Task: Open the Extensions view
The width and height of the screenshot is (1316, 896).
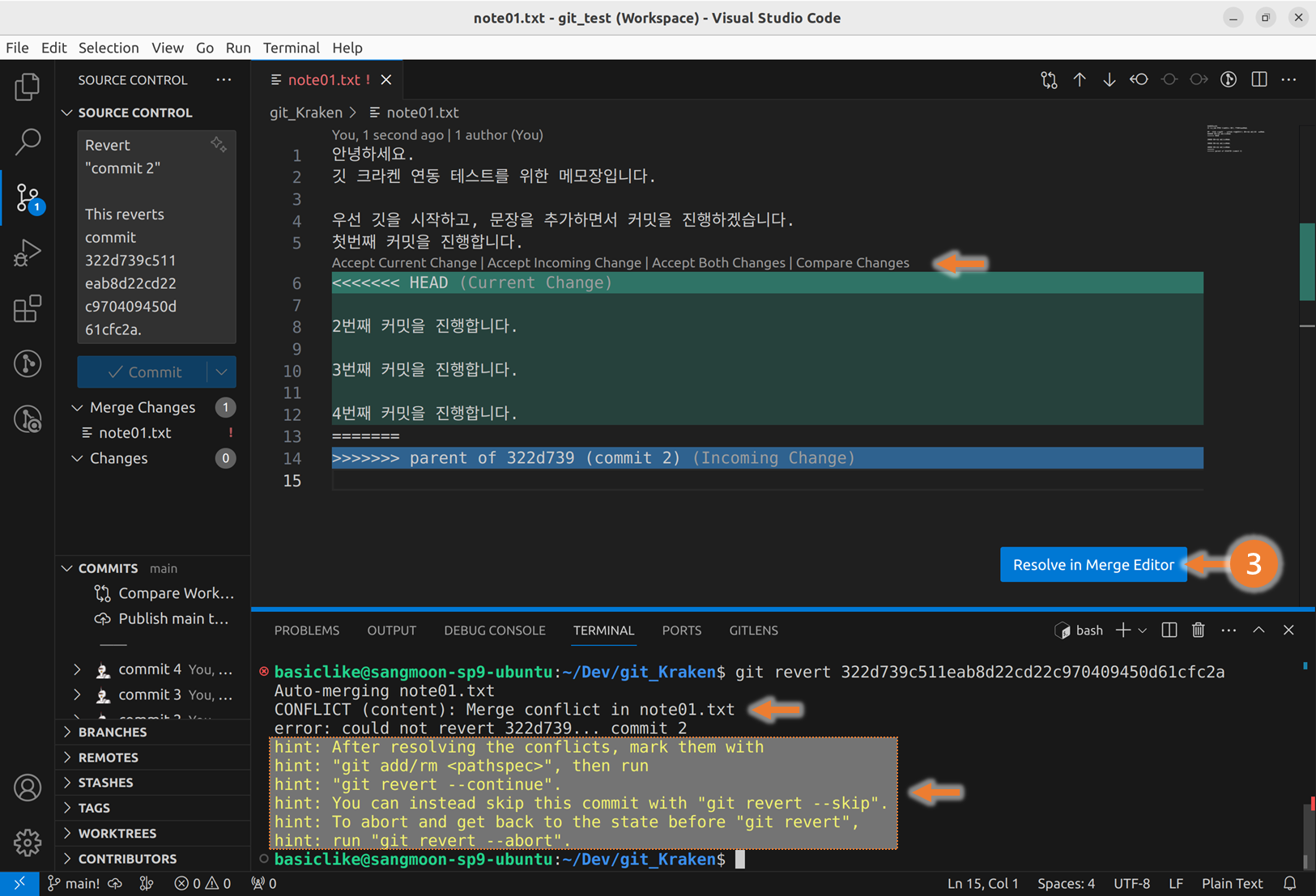Action: point(28,308)
